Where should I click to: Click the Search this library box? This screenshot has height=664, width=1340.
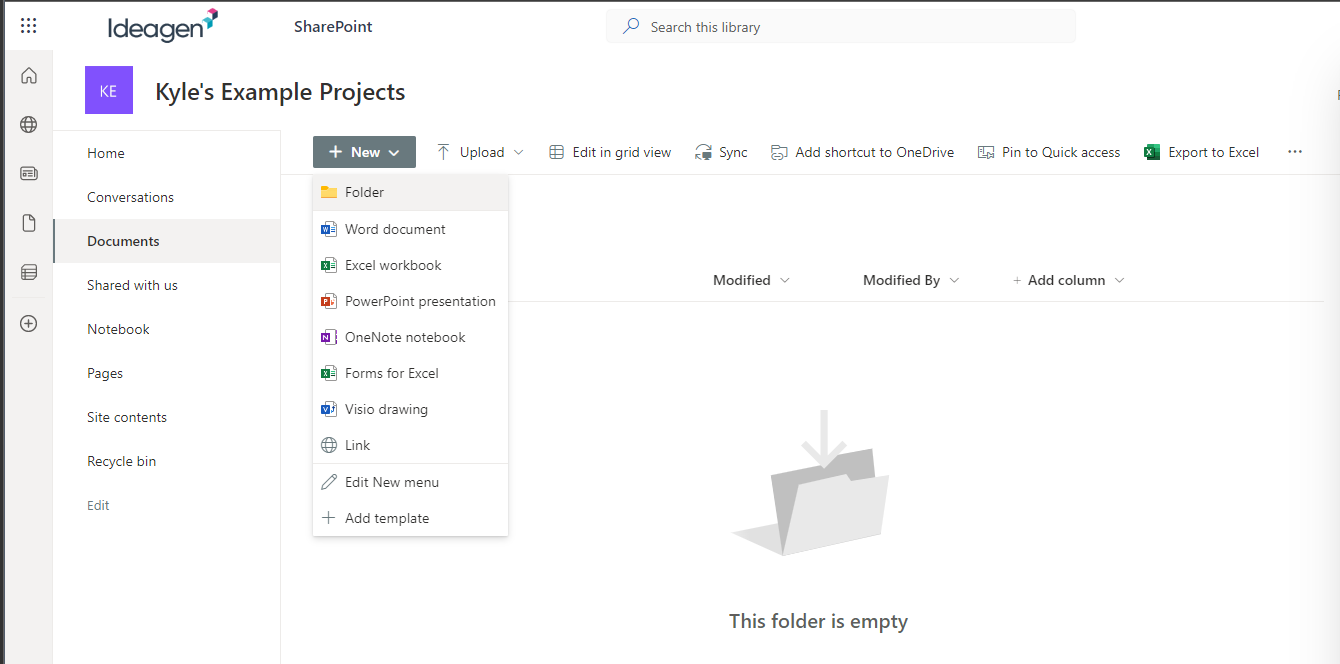840,27
